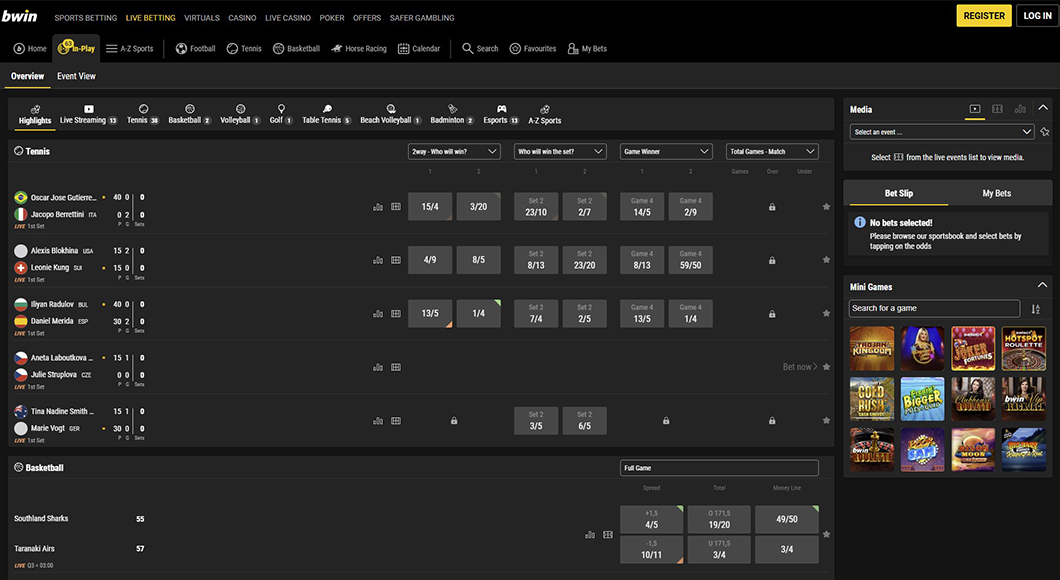Image resolution: width=1060 pixels, height=580 pixels.
Task: Sort the Mini Games list A-Z
Action: 1036,309
